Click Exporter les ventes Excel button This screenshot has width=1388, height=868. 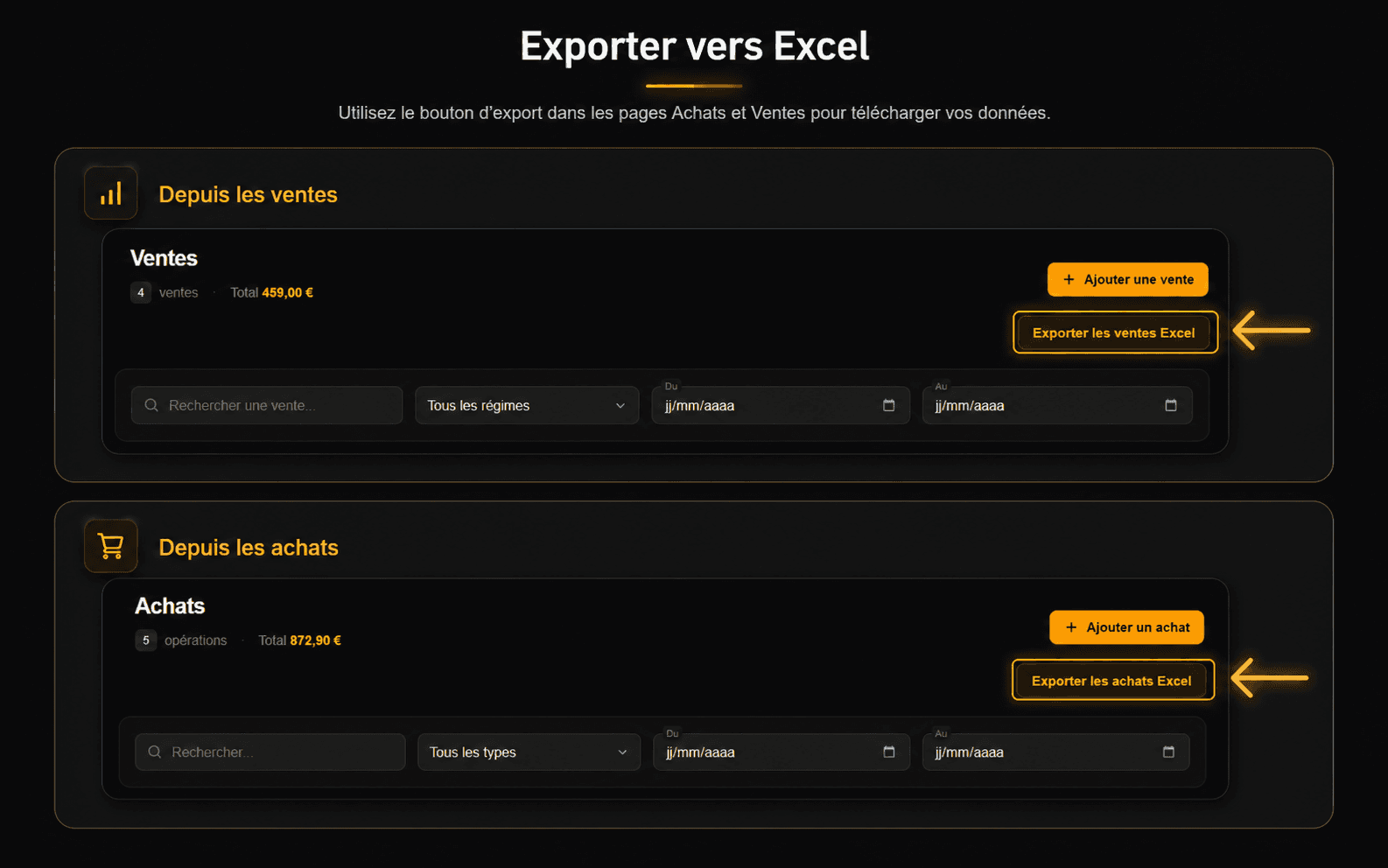(1113, 332)
